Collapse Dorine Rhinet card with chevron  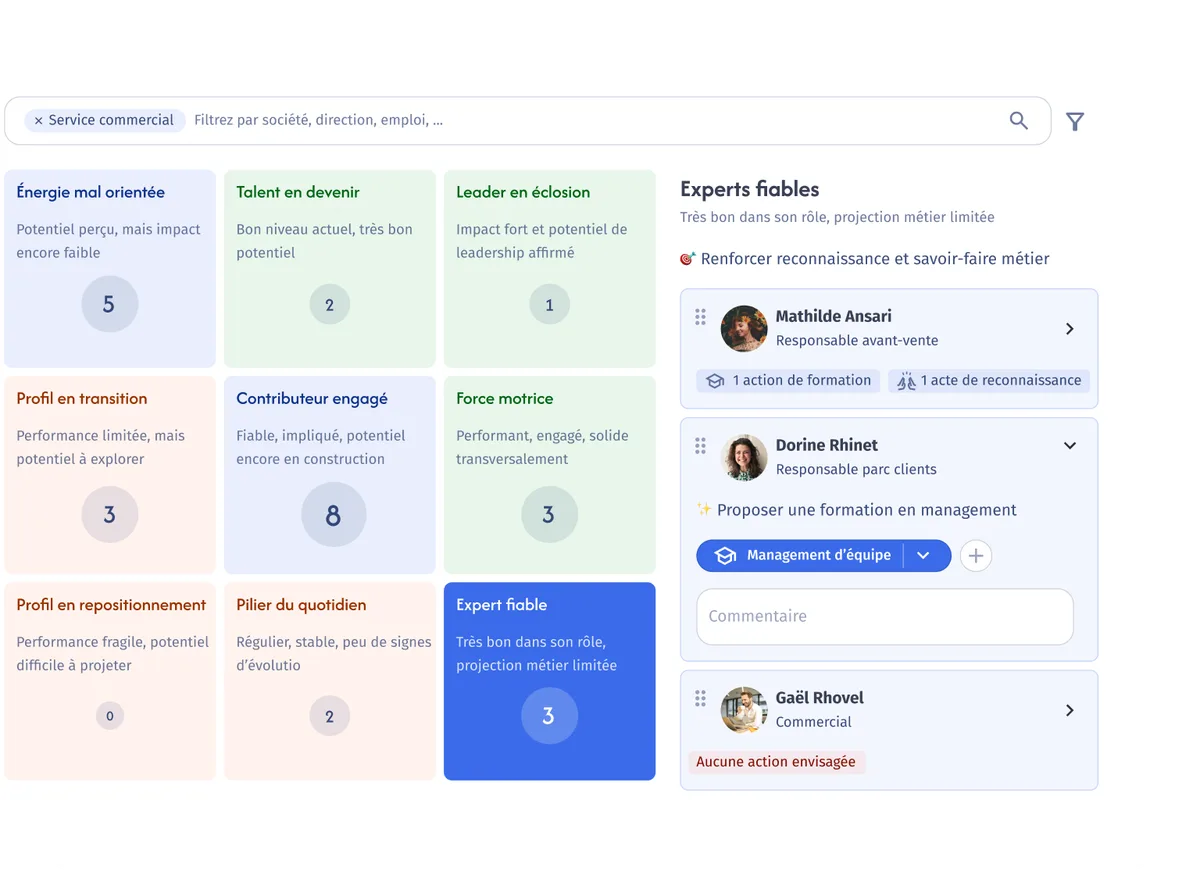pos(1069,446)
